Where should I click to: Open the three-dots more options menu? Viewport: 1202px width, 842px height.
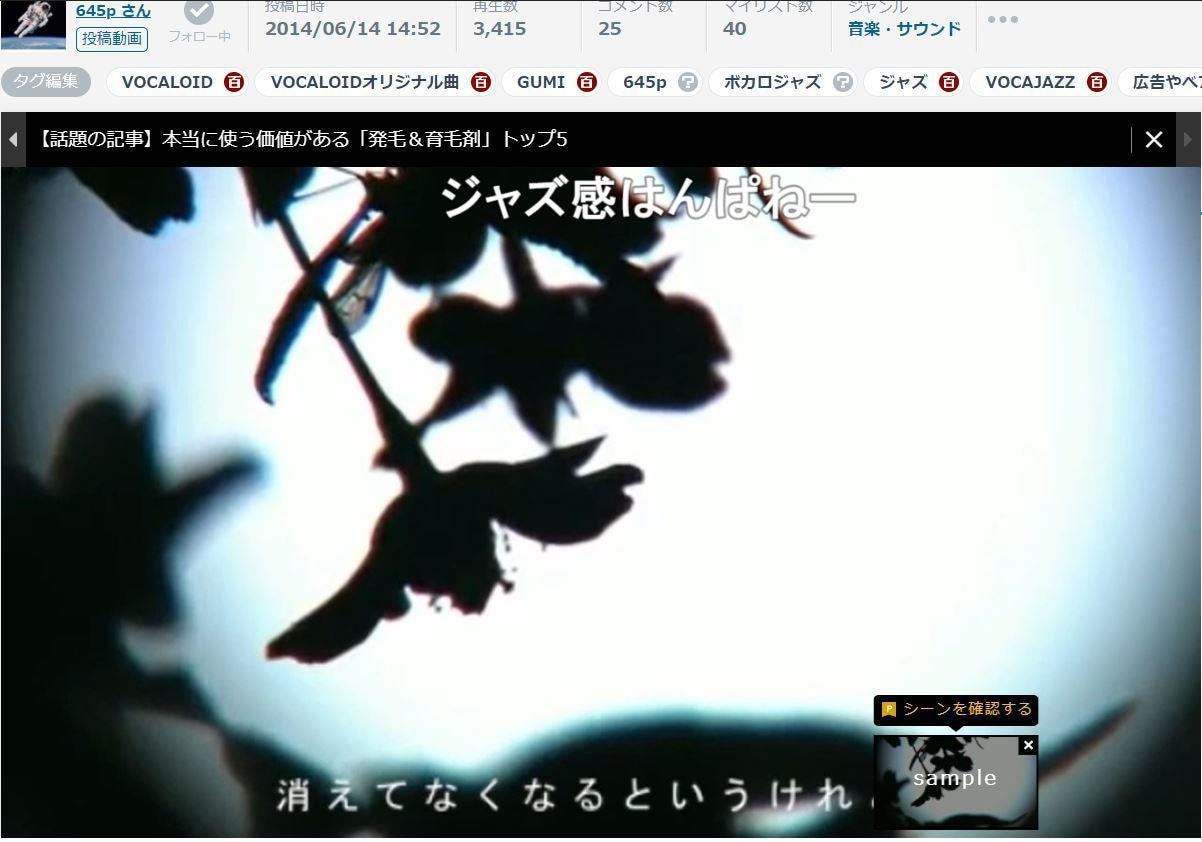[x=1002, y=19]
